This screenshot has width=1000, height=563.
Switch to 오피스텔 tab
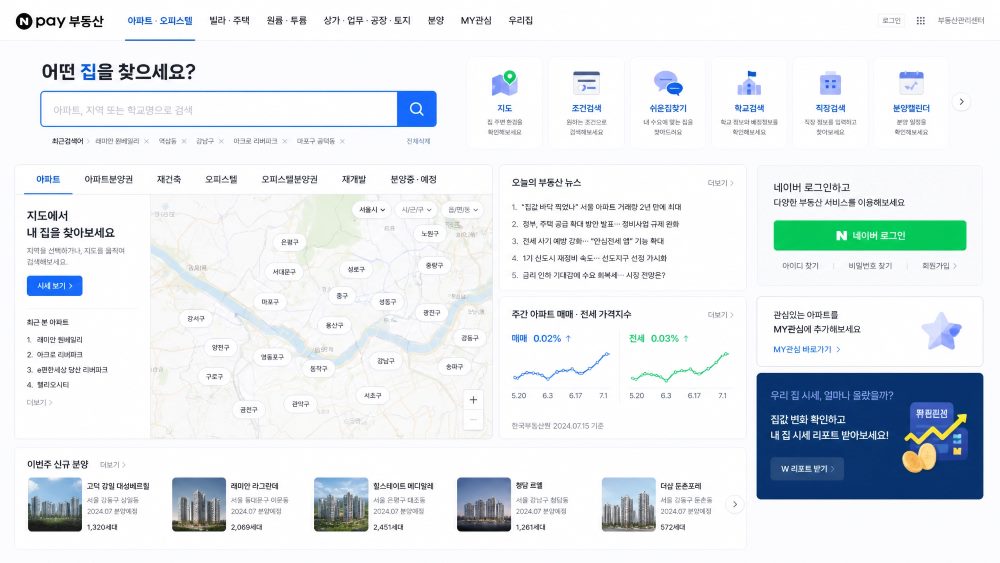221,179
